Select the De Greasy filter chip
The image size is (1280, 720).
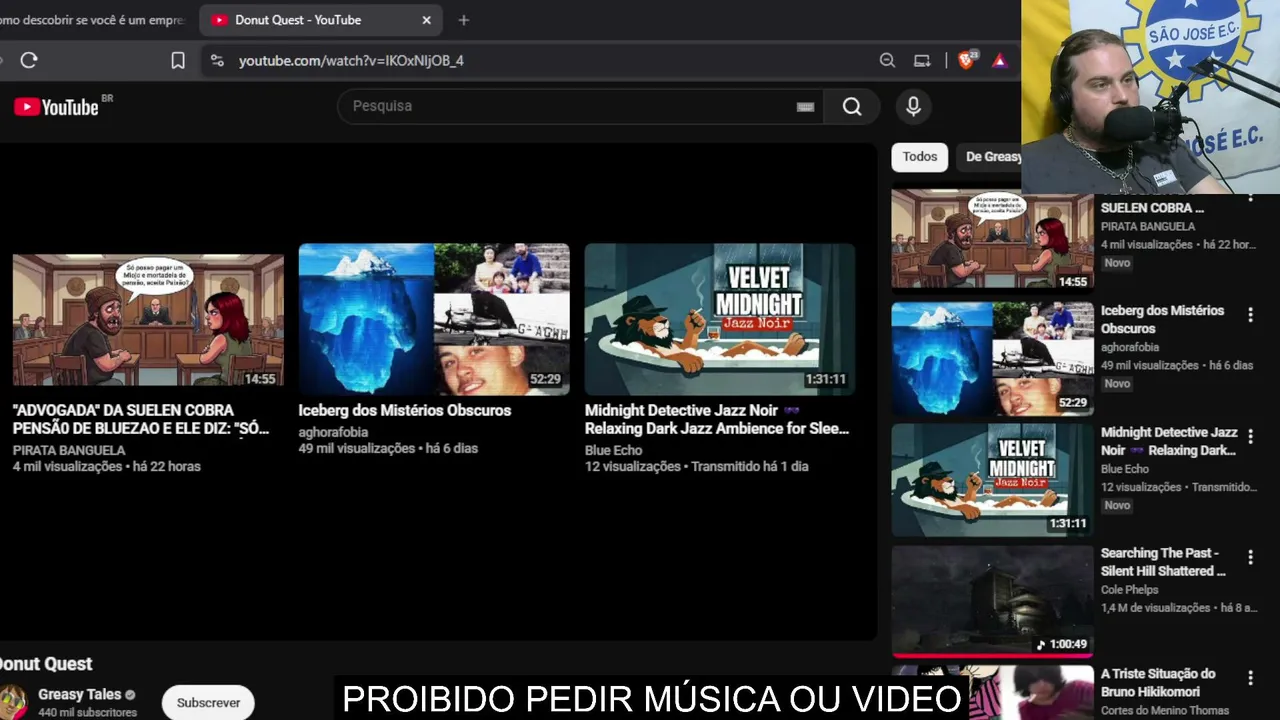990,157
